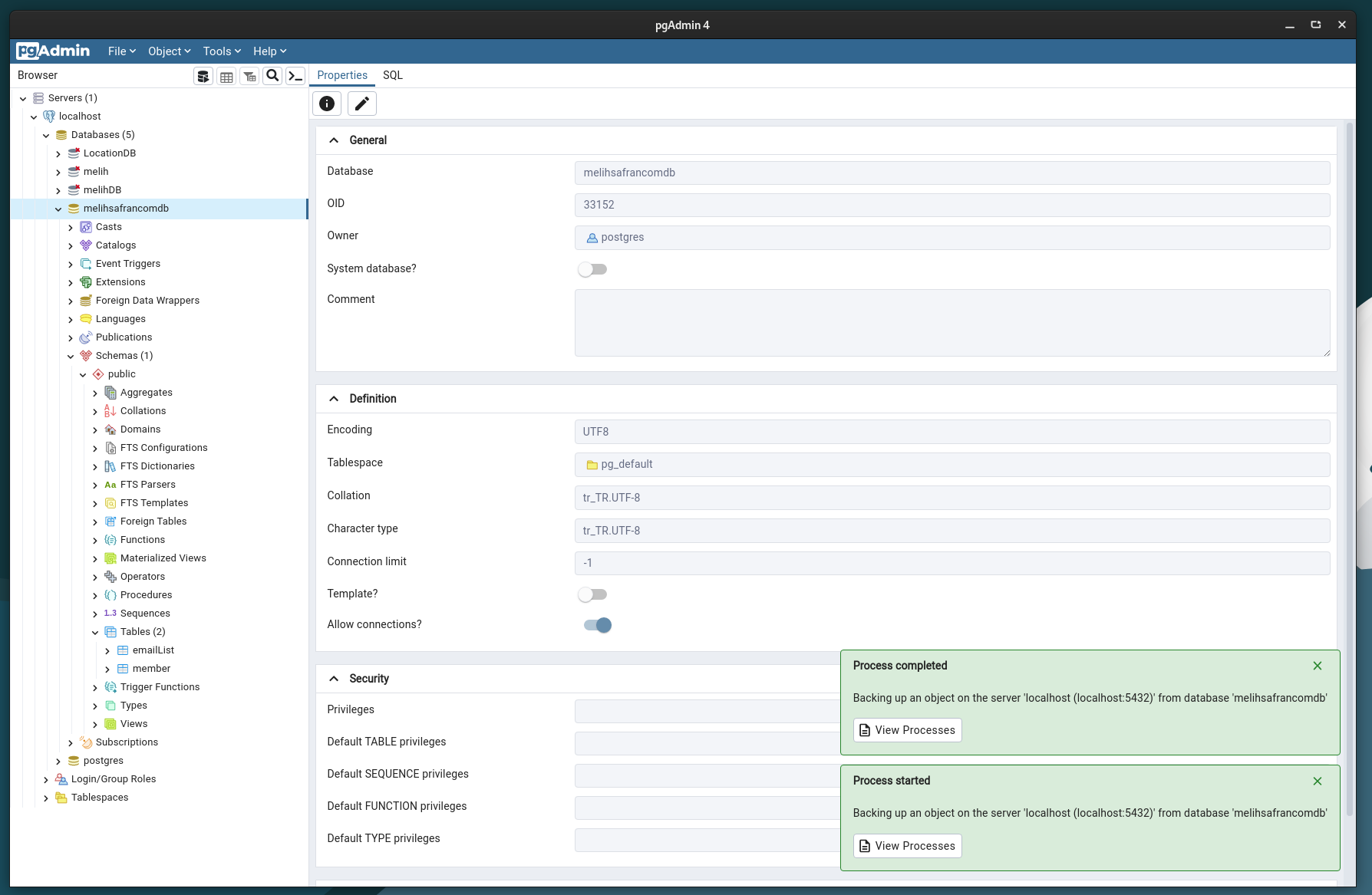This screenshot has width=1372, height=895.
Task: Open Search Objects magnifier icon
Action: tap(272, 76)
